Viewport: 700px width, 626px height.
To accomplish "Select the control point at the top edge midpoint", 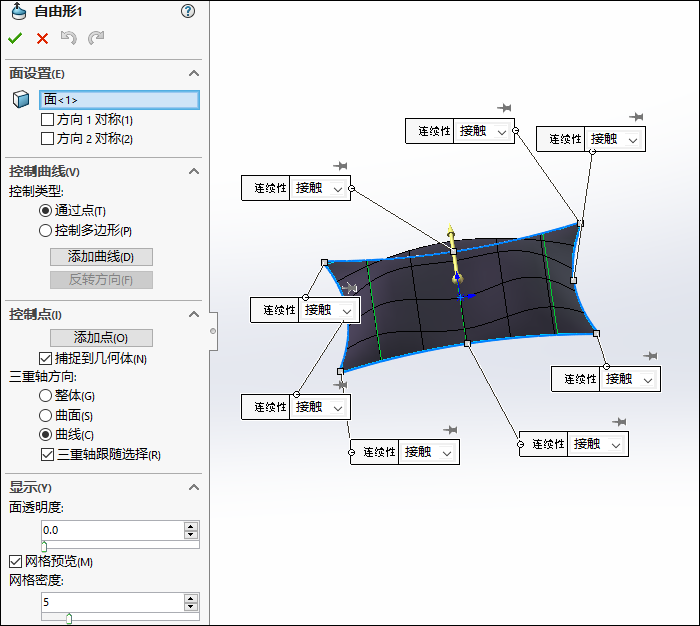I will coord(453,251).
